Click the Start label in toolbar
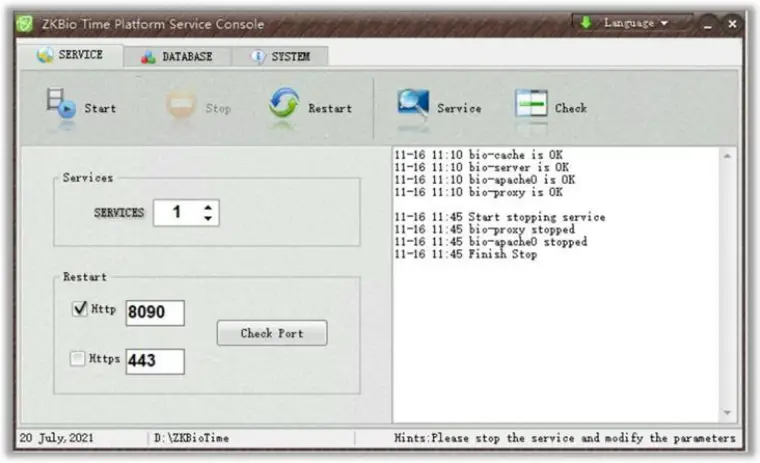This screenshot has width=760, height=463. coord(100,108)
